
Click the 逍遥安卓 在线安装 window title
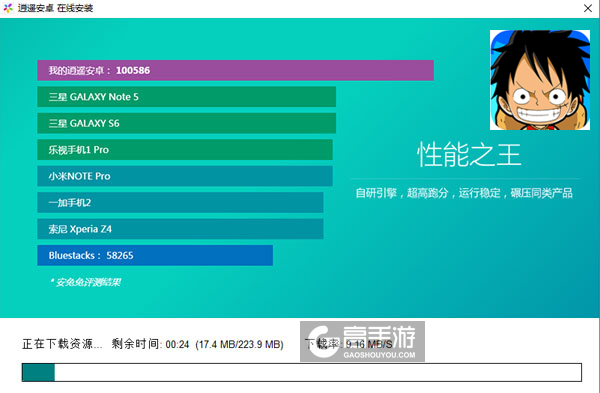click(x=55, y=8)
